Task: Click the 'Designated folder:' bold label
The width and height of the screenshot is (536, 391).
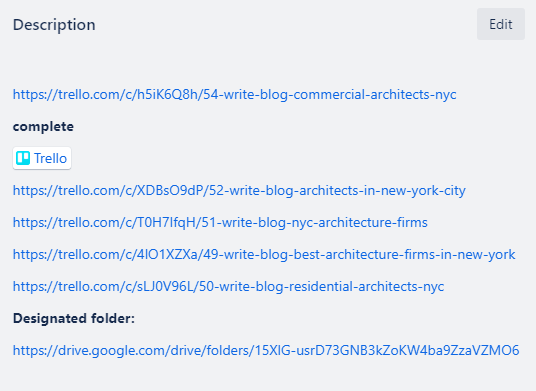Action: 74,319
